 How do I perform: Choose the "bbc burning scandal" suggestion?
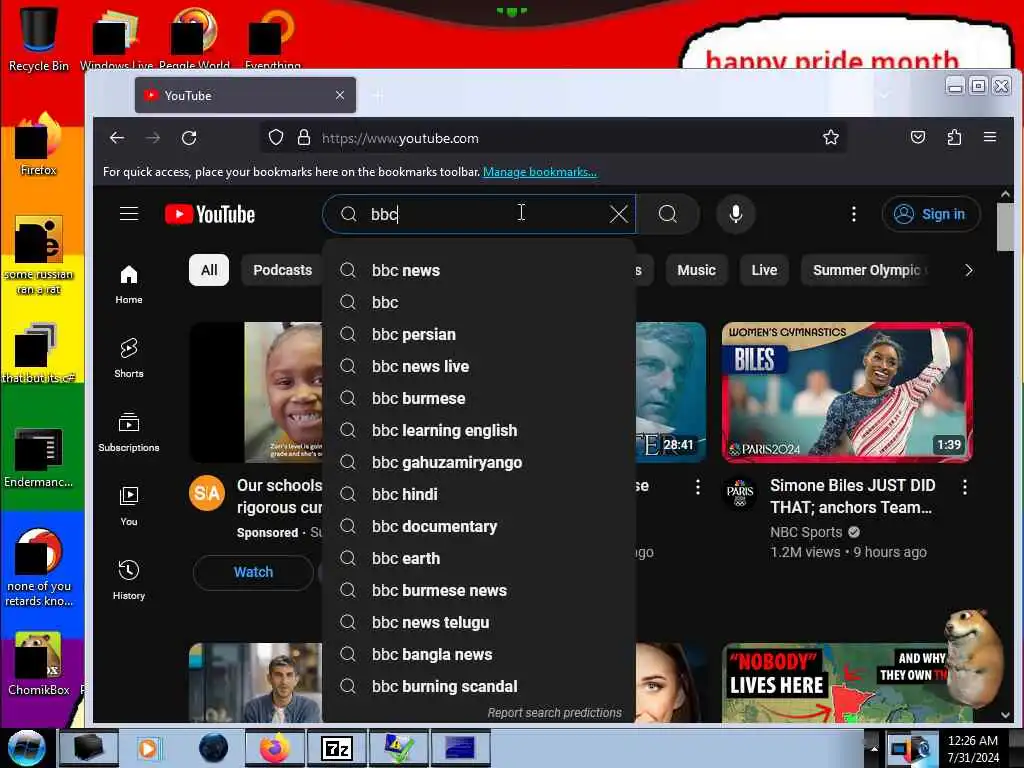(x=479, y=686)
